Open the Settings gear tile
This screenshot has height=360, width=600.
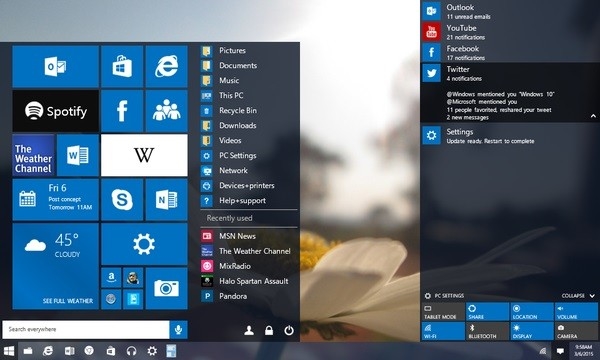(x=144, y=244)
